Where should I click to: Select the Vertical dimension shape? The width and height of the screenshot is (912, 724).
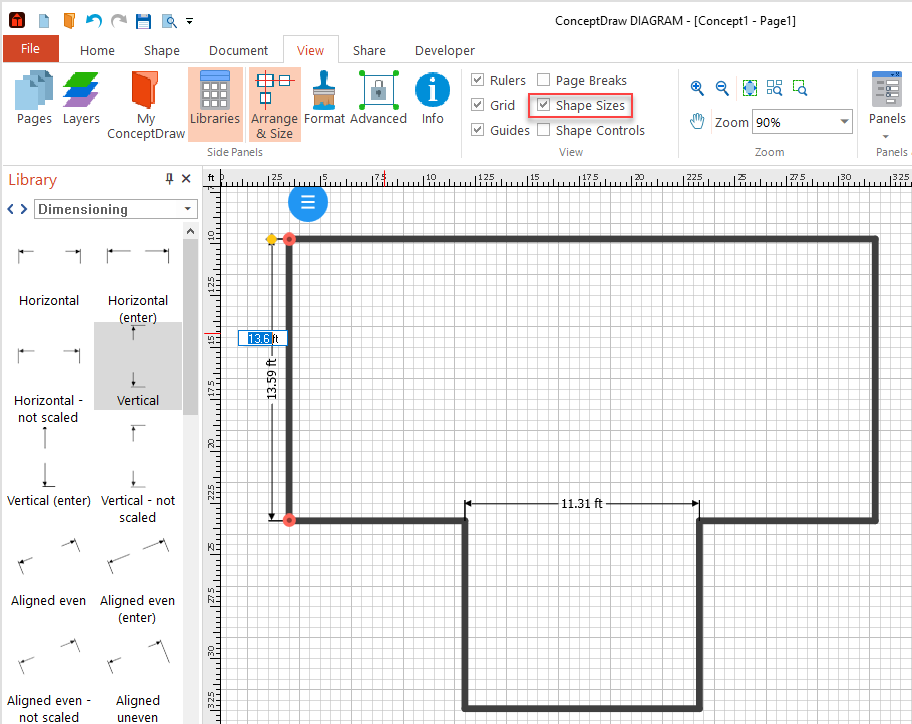138,366
